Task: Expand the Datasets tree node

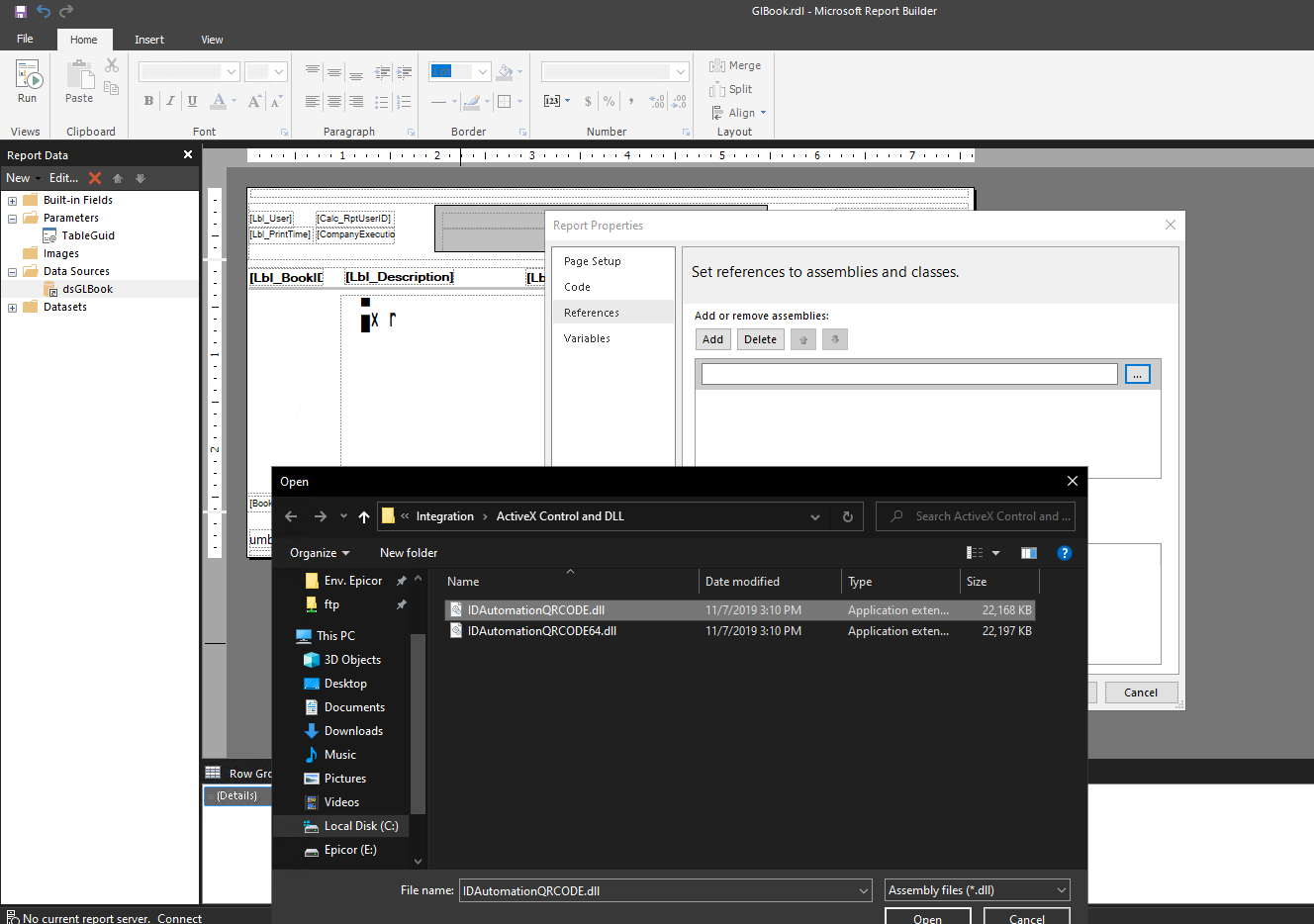Action: pyautogui.click(x=12, y=308)
